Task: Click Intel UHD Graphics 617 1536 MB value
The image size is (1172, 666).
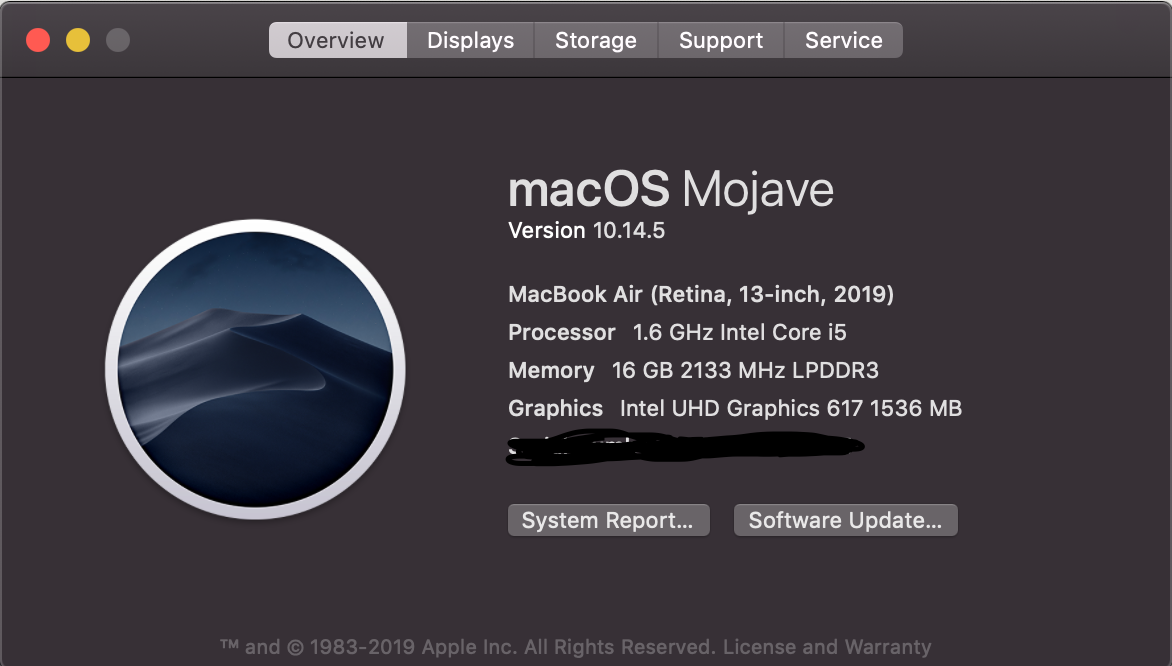Action: point(791,409)
